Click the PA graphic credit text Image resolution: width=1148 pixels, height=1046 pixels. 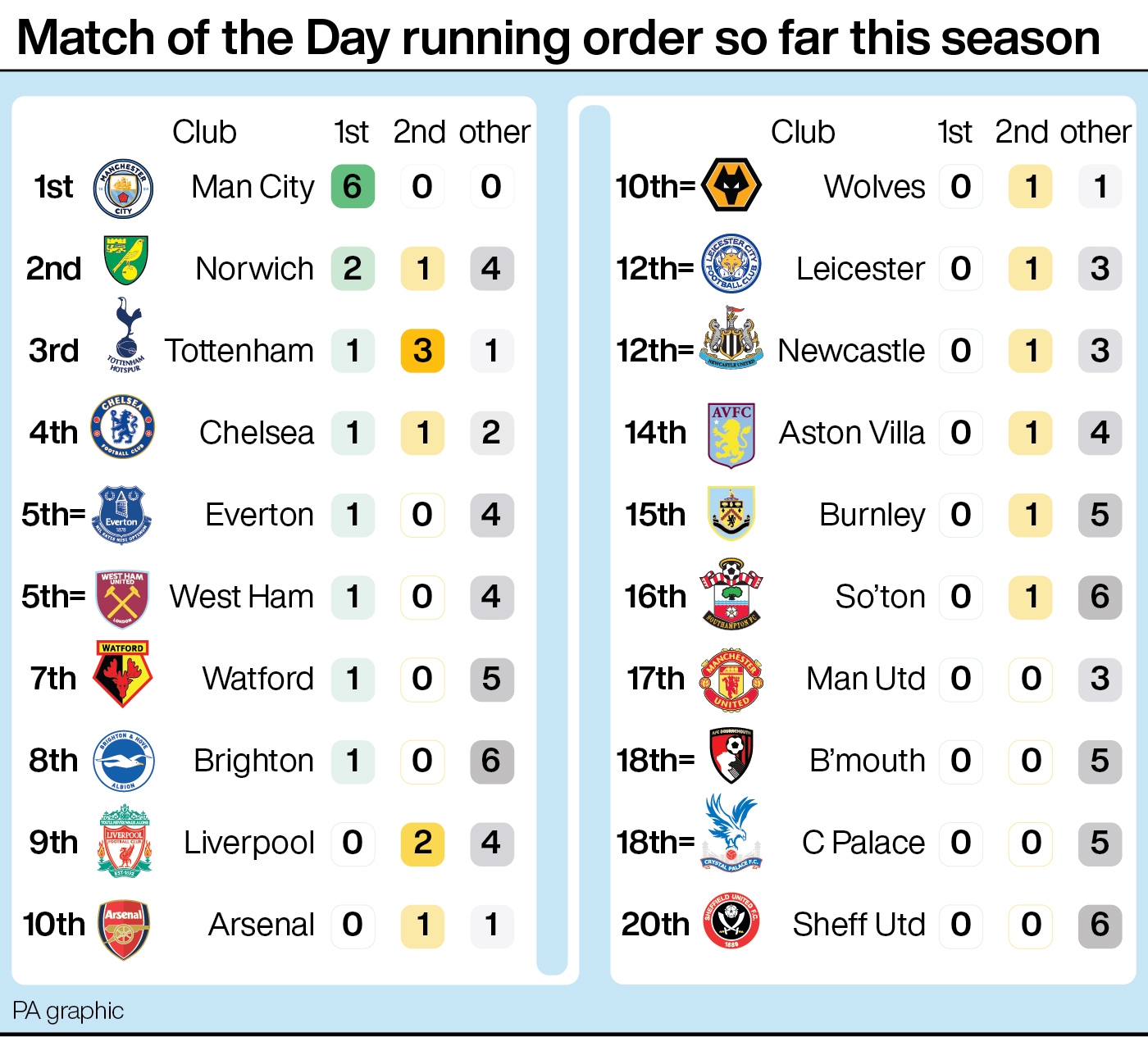point(68,1011)
